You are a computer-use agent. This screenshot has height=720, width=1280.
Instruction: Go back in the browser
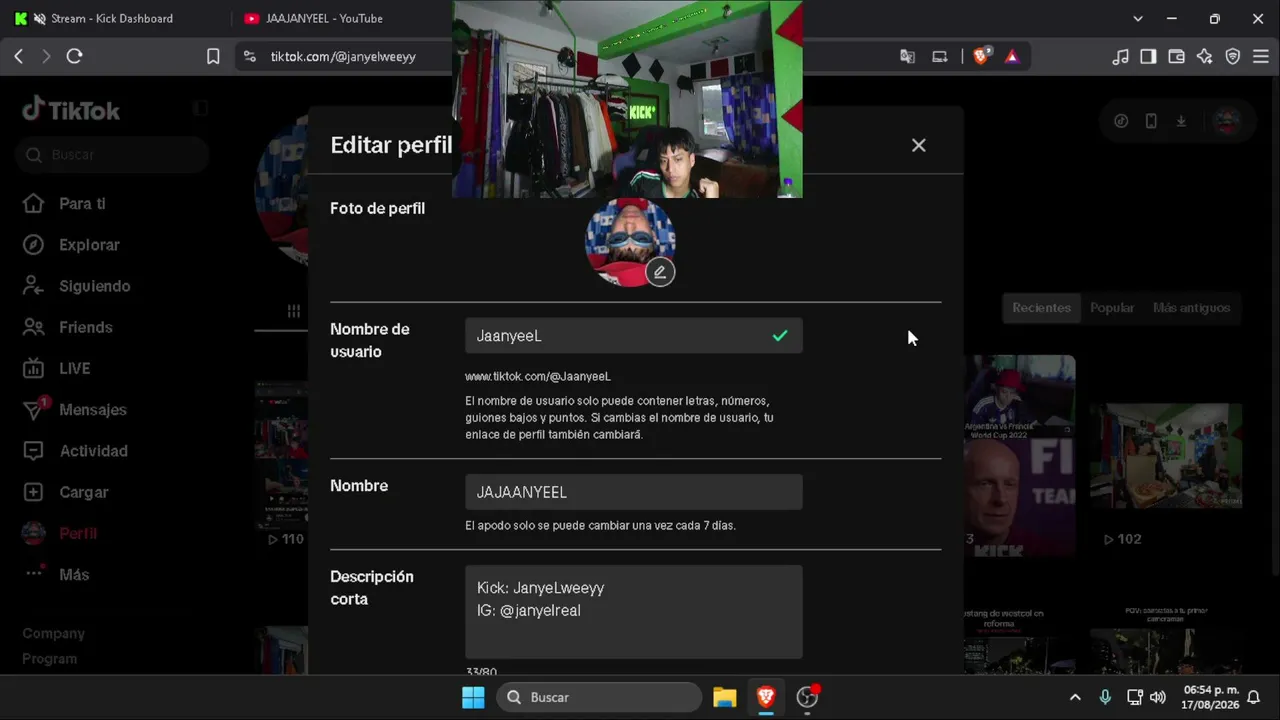point(19,57)
